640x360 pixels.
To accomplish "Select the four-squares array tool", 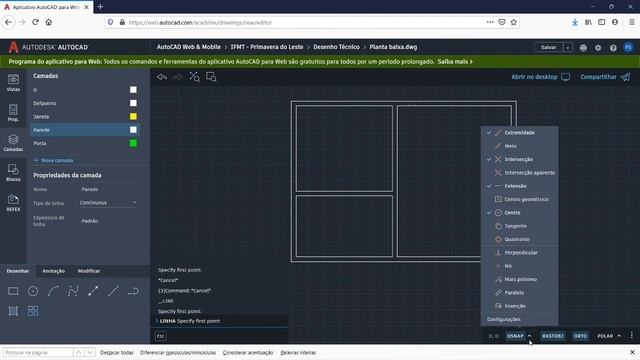I will click(x=33, y=311).
